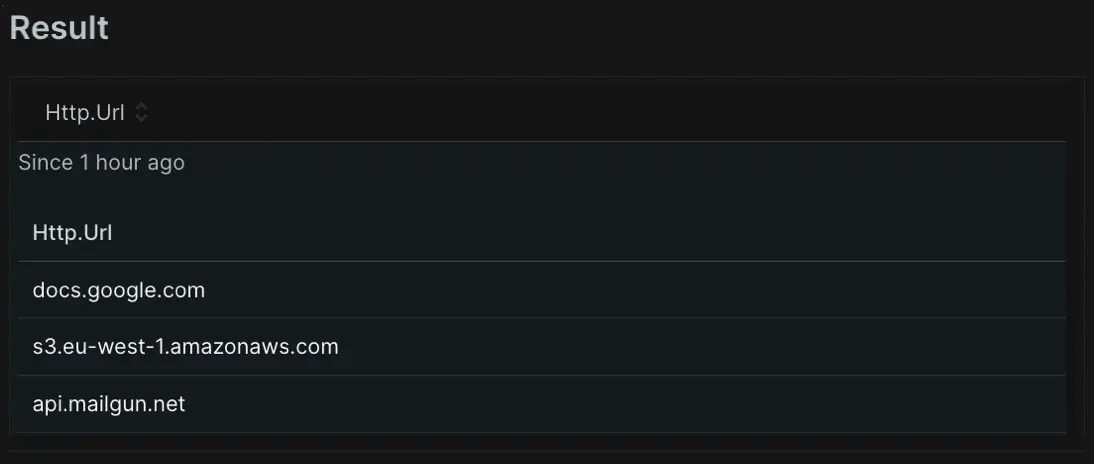Sort the table by the Http.Url column header
This screenshot has height=464, width=1094.
coord(85,113)
